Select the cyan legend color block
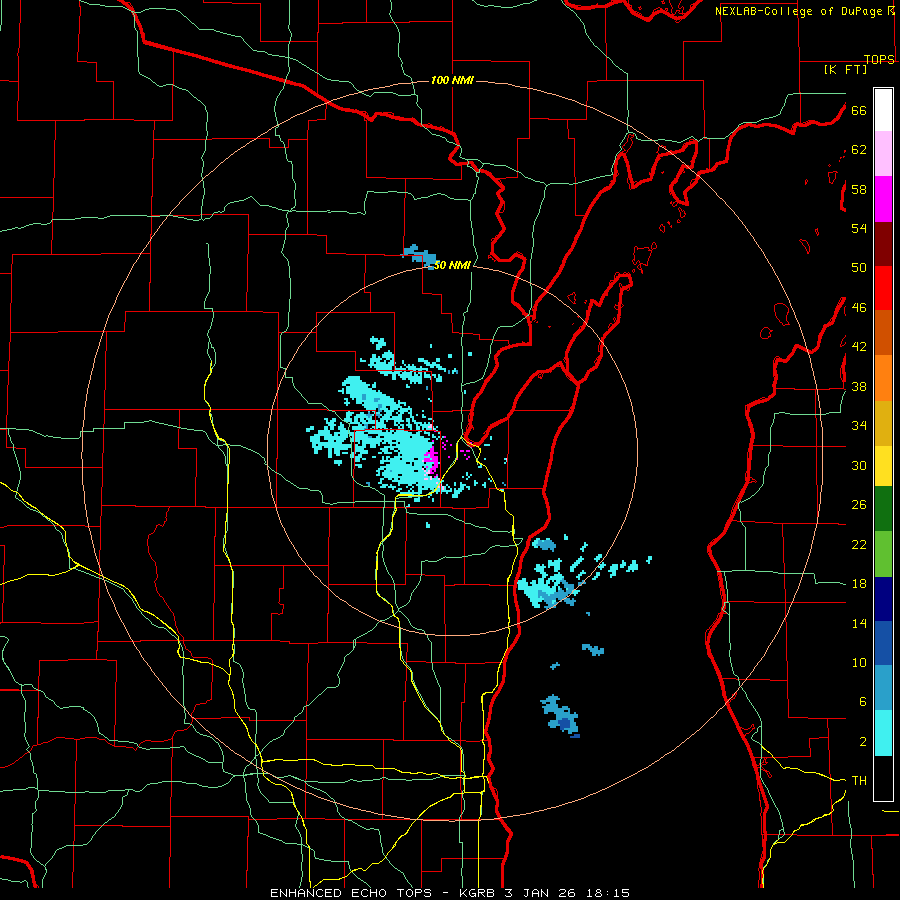Screen dimensions: 900x900 point(883,733)
